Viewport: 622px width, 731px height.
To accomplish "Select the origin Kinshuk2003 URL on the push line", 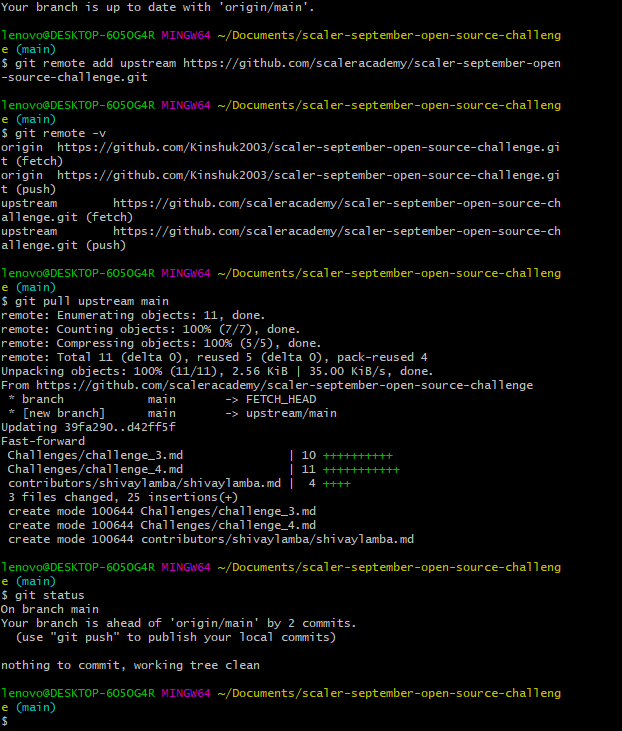I will pyautogui.click(x=280, y=182).
